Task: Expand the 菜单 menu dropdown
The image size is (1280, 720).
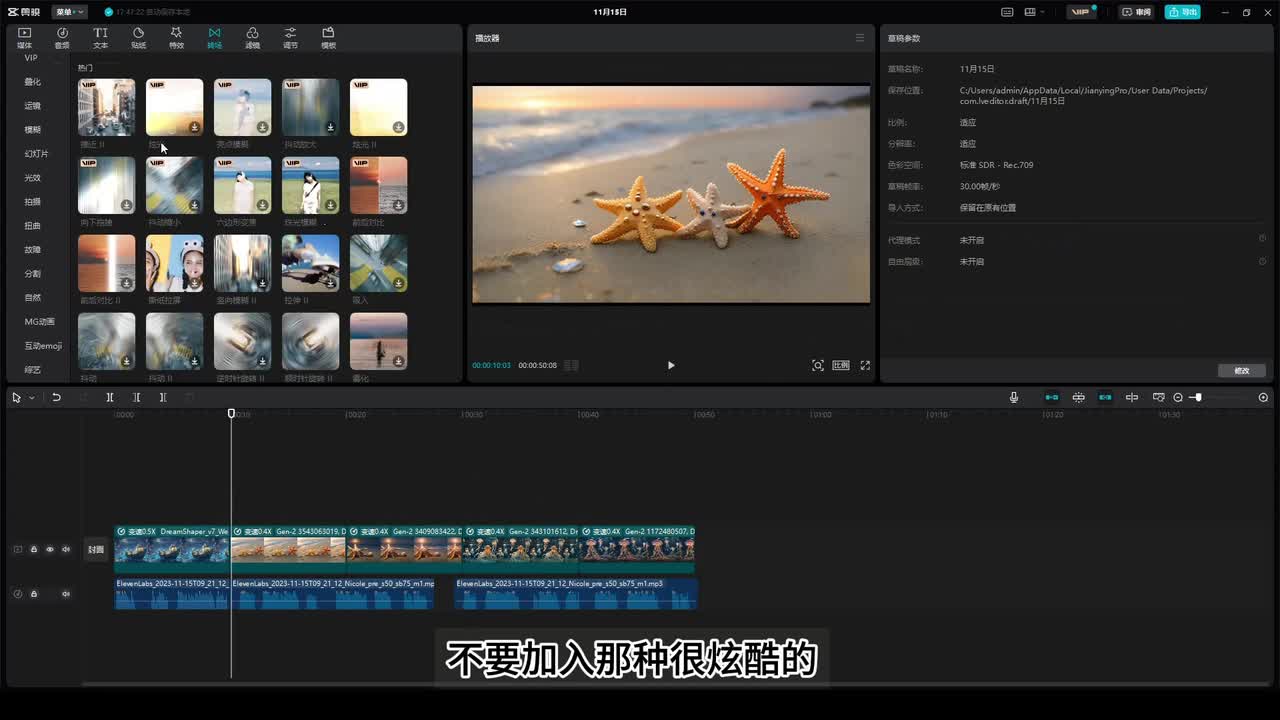Action: tap(69, 12)
